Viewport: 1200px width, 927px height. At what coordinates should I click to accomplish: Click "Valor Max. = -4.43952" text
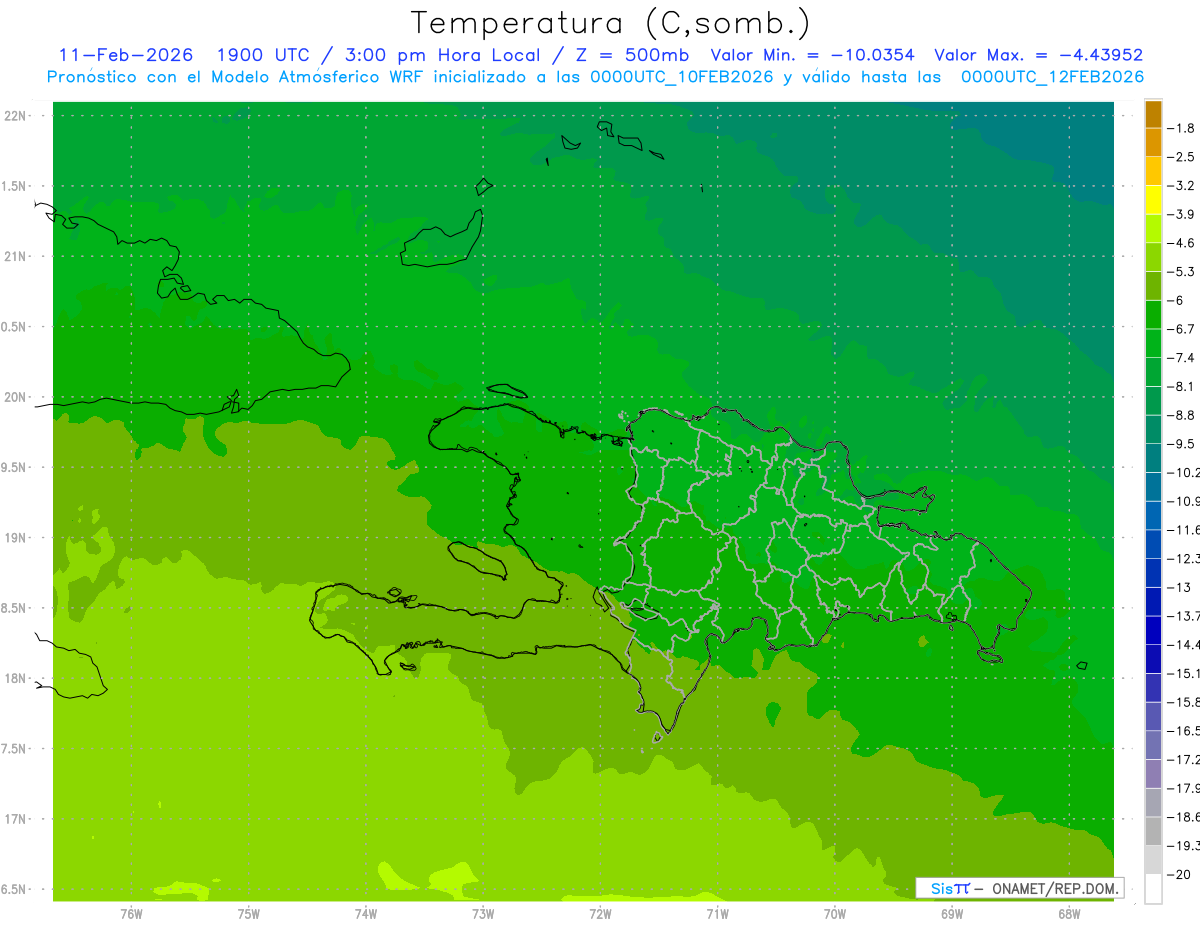click(x=1039, y=55)
